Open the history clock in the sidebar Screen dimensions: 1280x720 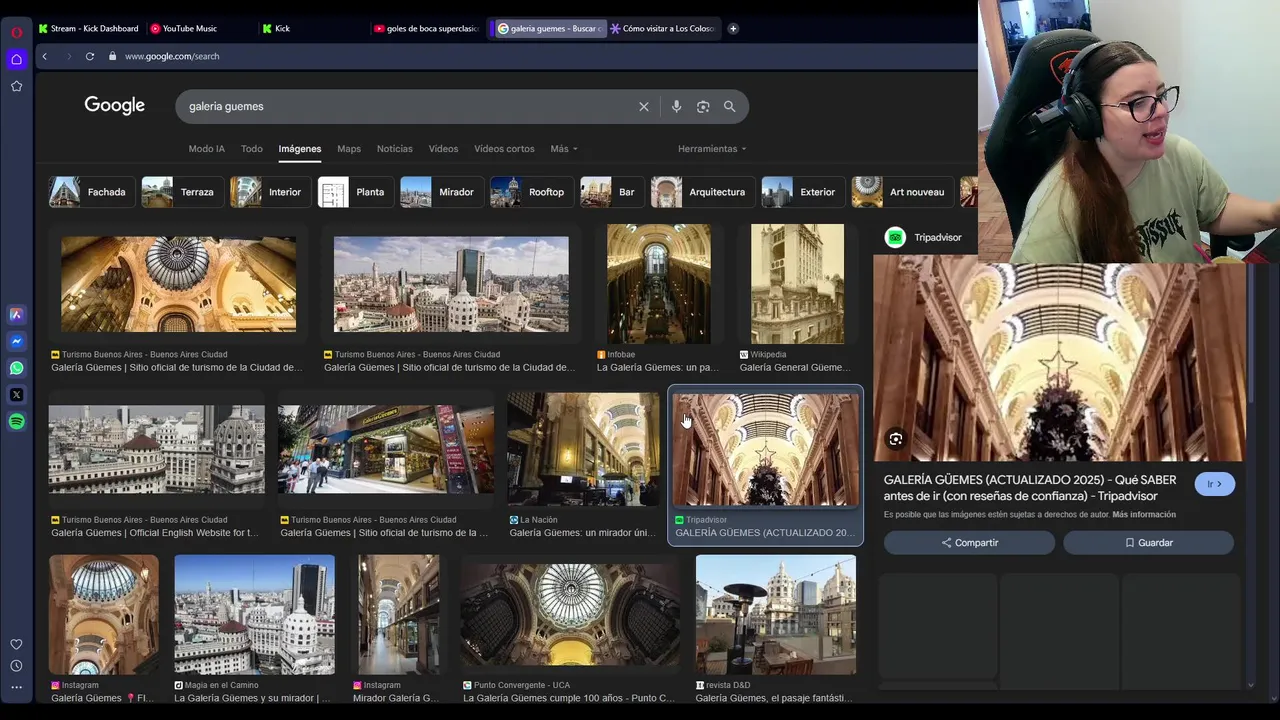pos(16,666)
